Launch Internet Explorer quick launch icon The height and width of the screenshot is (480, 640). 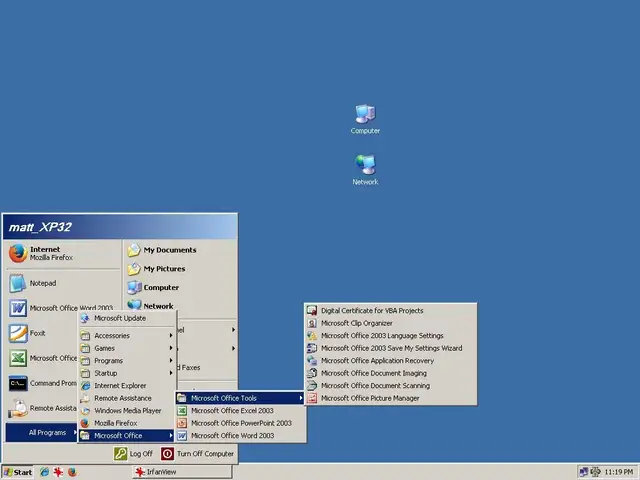coord(44,472)
